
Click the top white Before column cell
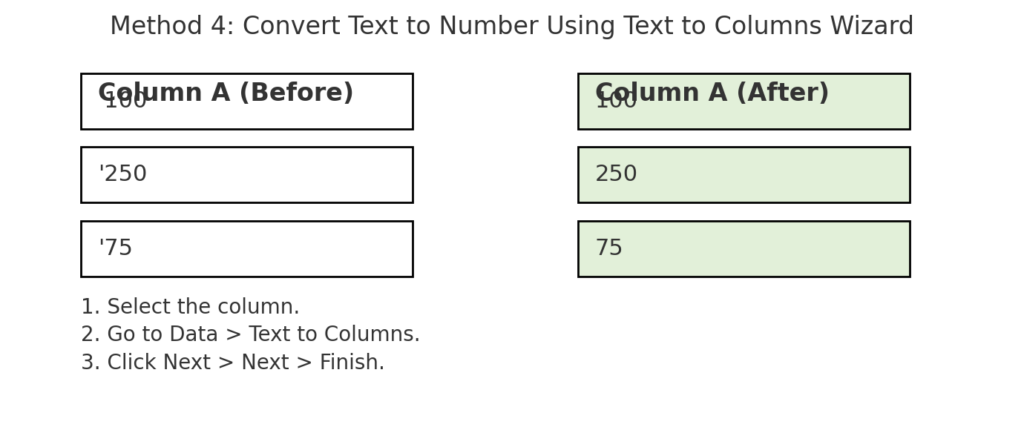coord(247,101)
